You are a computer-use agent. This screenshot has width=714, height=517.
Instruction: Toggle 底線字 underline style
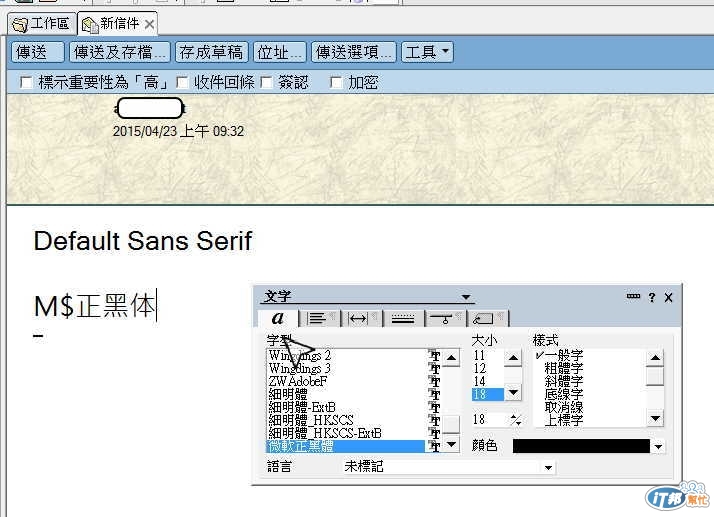click(x=564, y=394)
